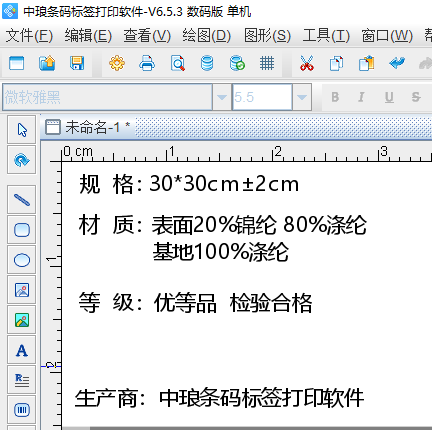Image resolution: width=432 pixels, height=430 pixels.
Task: Undo with blue arrow icon
Action: [397, 63]
